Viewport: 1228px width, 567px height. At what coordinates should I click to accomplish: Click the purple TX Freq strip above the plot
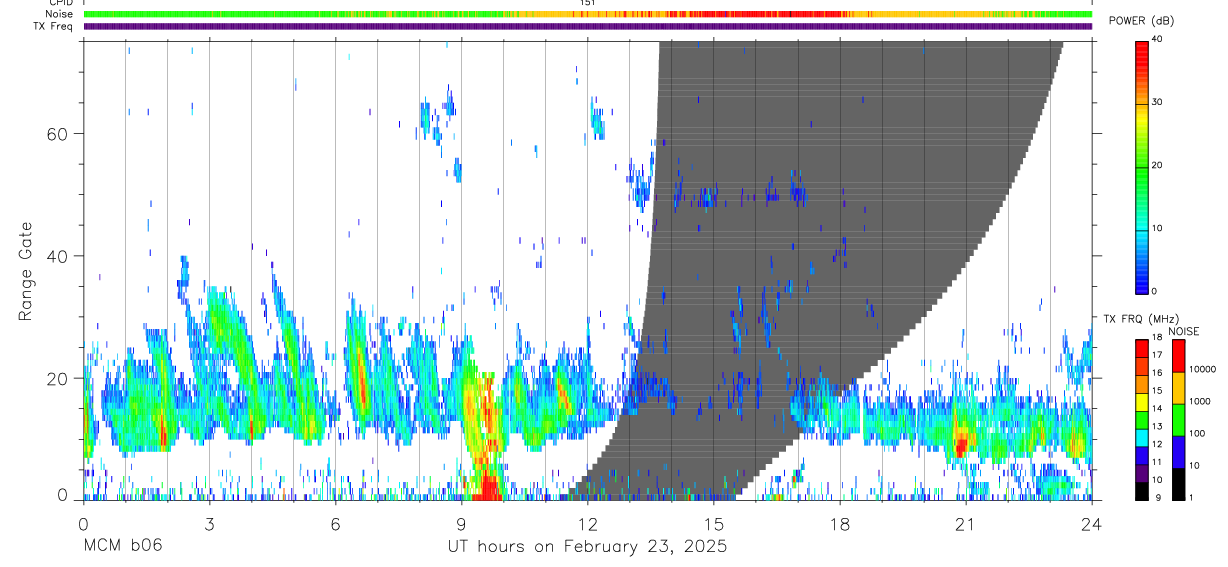click(x=588, y=26)
